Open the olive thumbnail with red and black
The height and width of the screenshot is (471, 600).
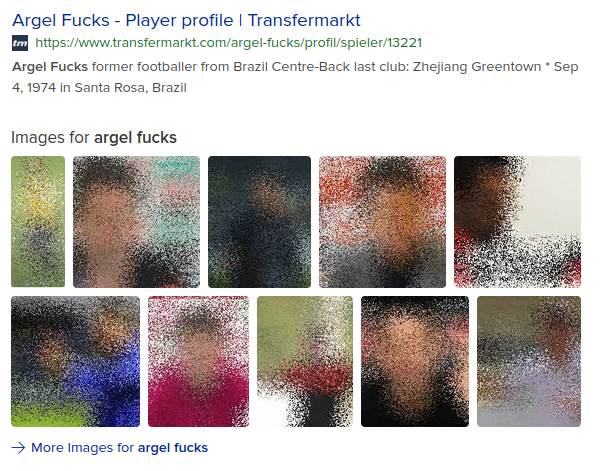point(305,361)
